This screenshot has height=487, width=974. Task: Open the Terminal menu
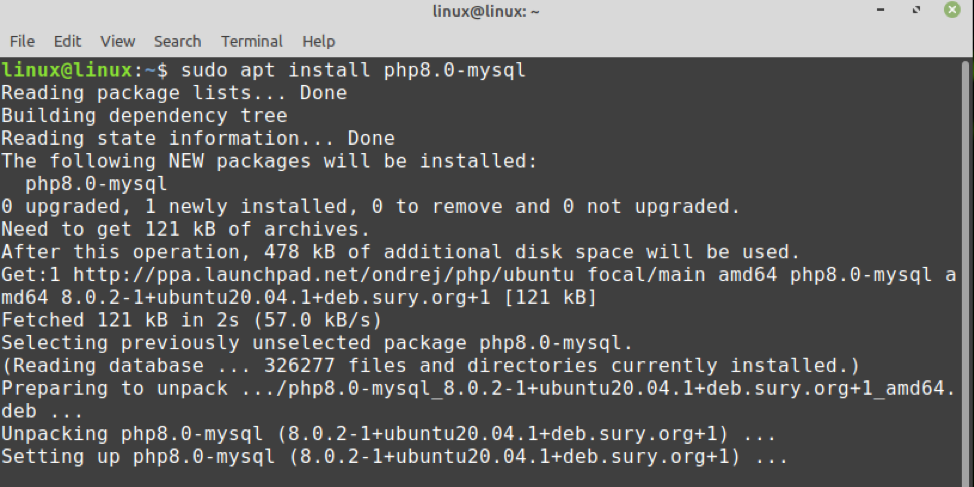pyautogui.click(x=252, y=41)
